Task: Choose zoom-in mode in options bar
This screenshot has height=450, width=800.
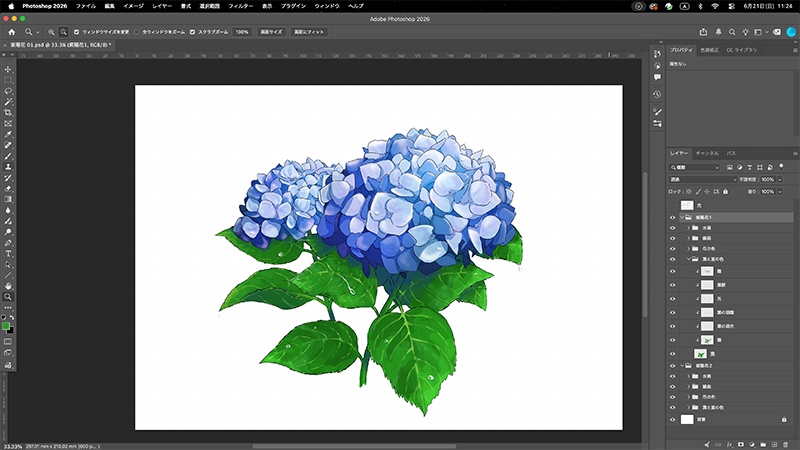Action: [51, 32]
